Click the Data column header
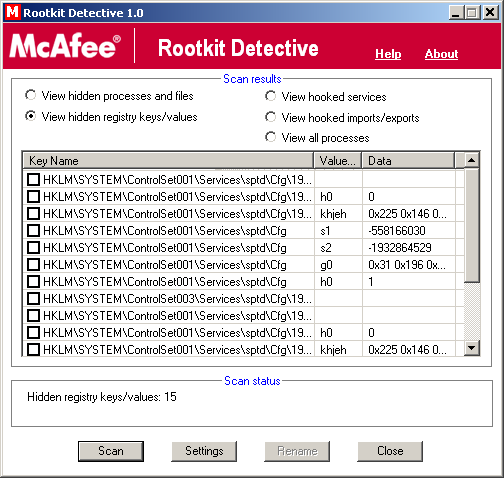Image resolution: width=504 pixels, height=478 pixels. (408, 161)
